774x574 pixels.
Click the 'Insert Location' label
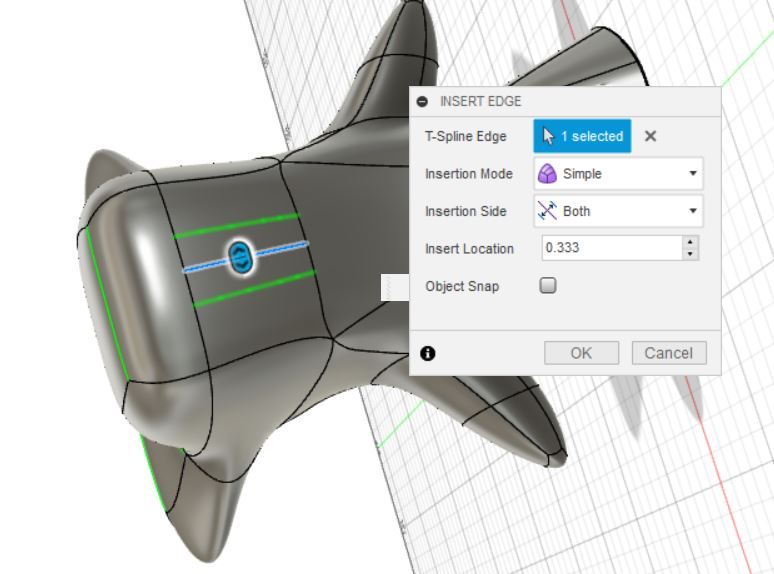tap(469, 249)
